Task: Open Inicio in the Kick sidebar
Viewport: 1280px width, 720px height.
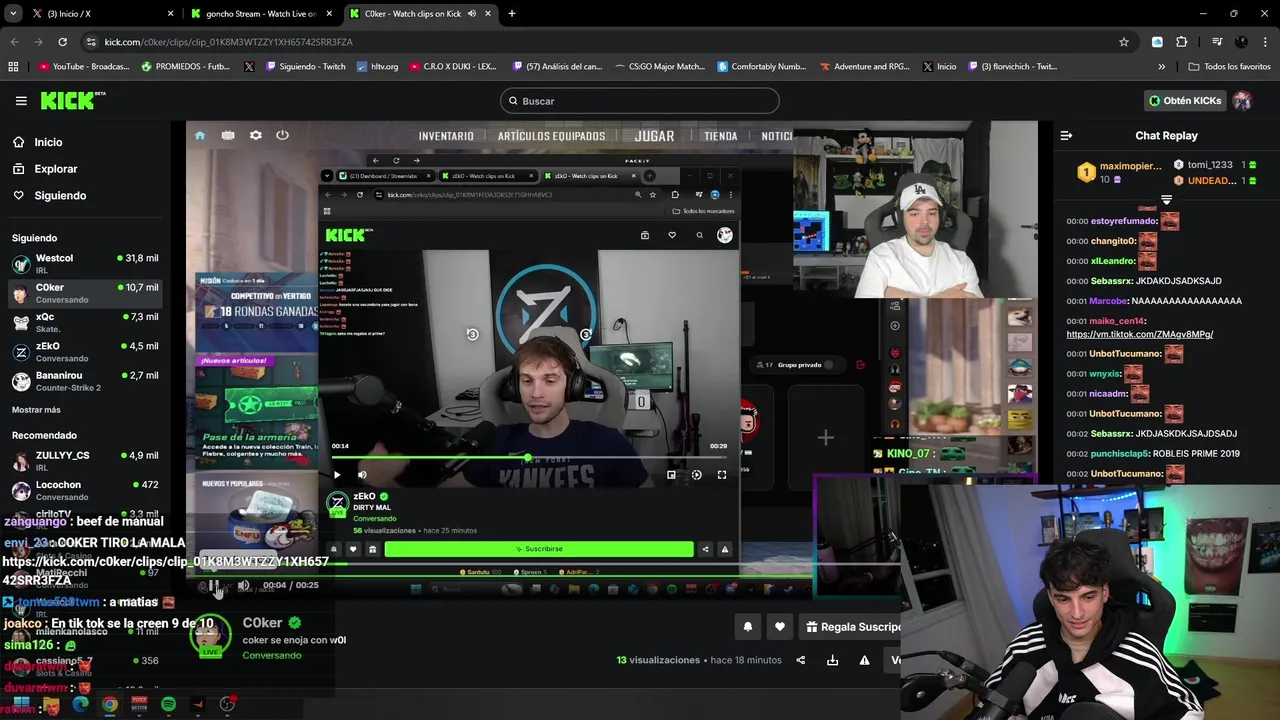Action: click(48, 142)
